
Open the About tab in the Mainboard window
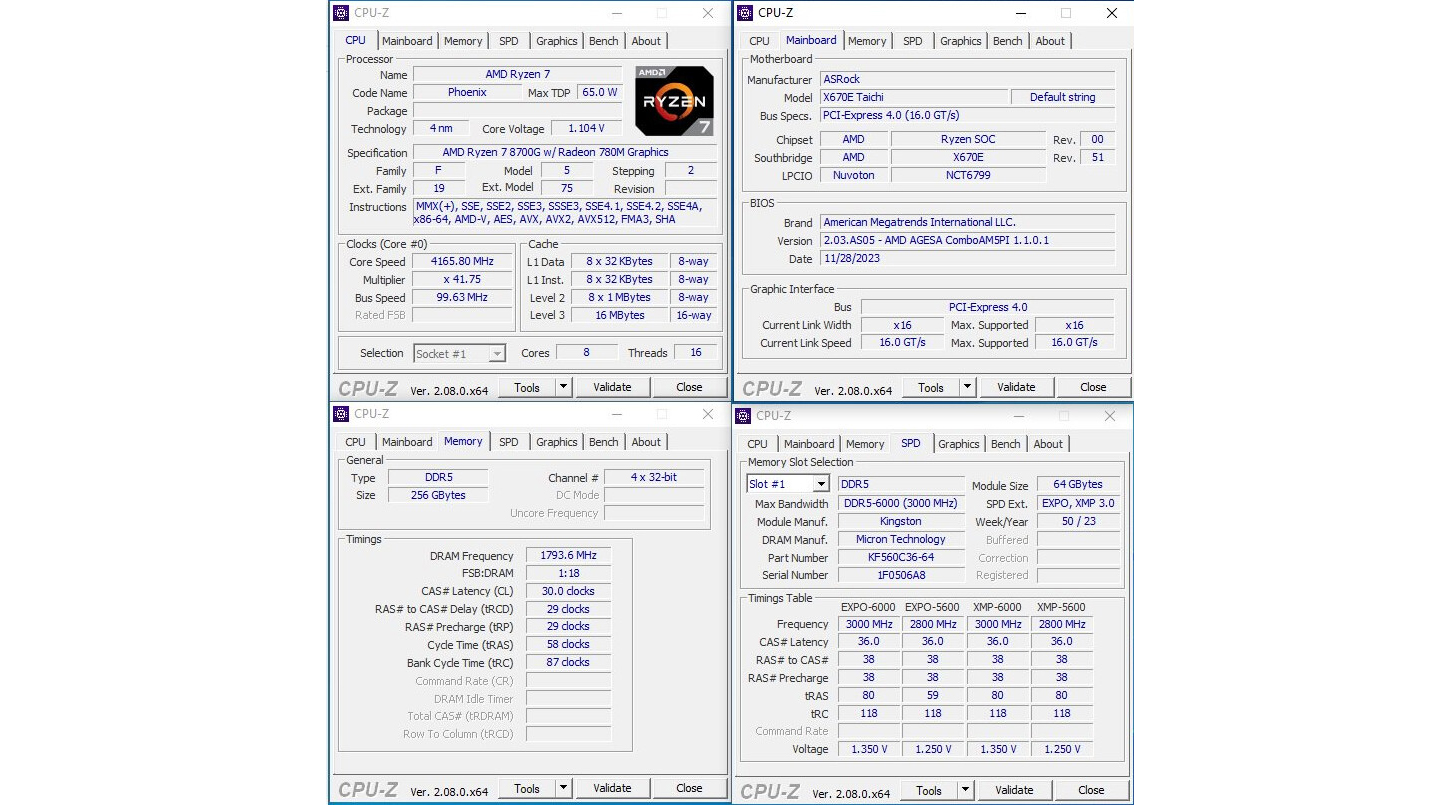click(x=1050, y=41)
